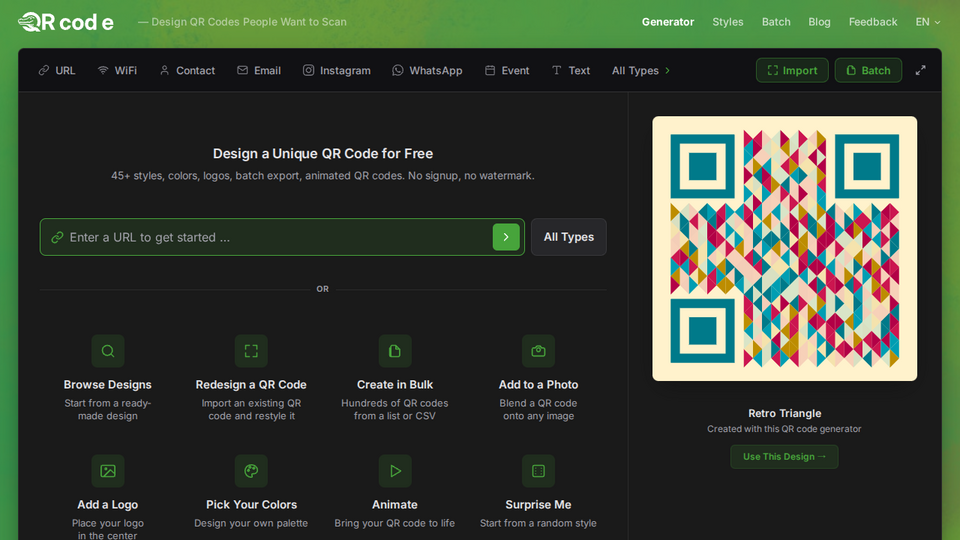Select the WiFi type tab
This screenshot has height=540, width=960.
coord(118,70)
